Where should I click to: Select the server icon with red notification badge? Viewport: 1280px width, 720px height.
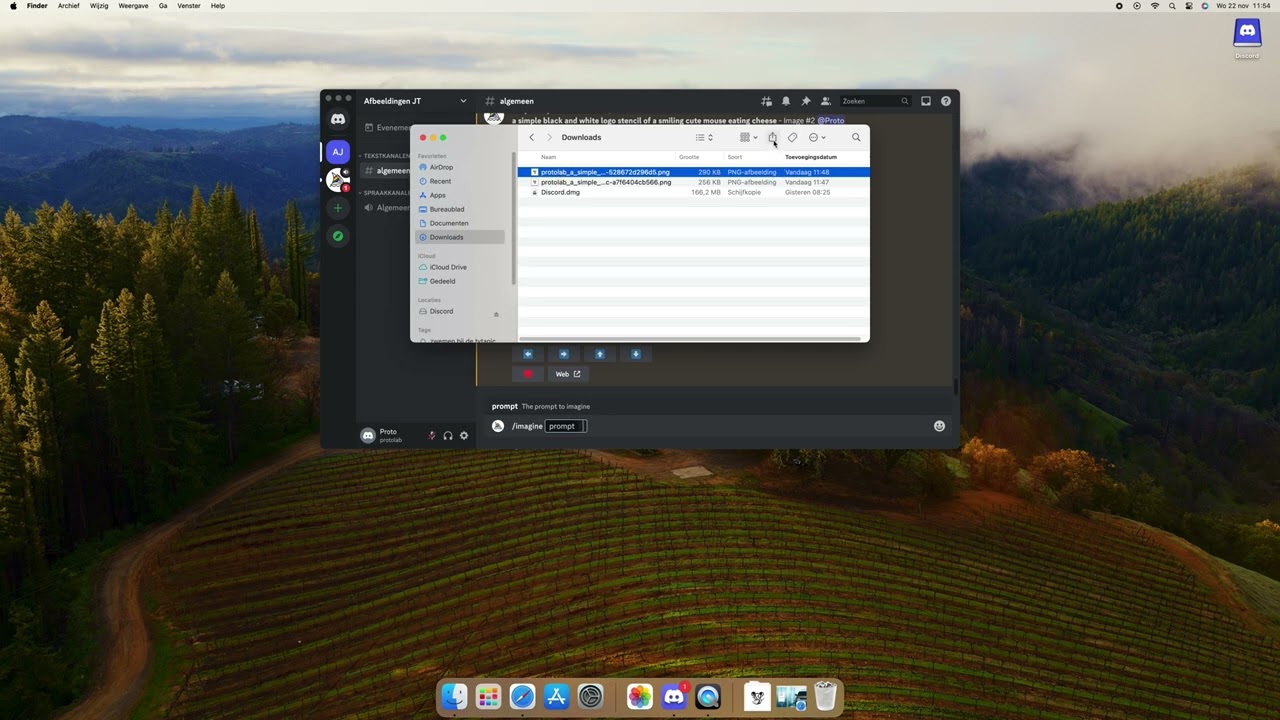(338, 180)
